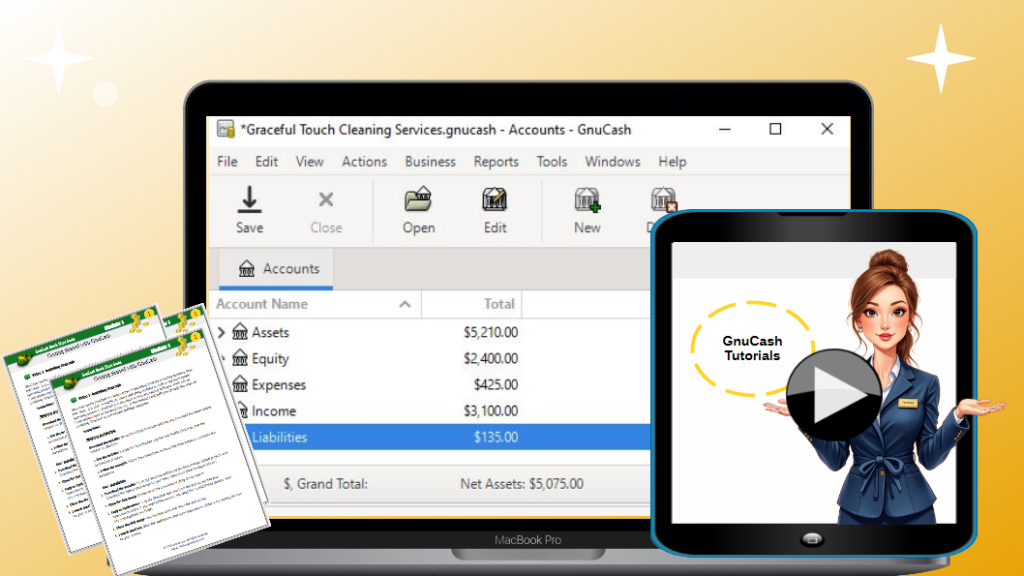Open the File menu
This screenshot has width=1024, height=576.
coord(227,161)
